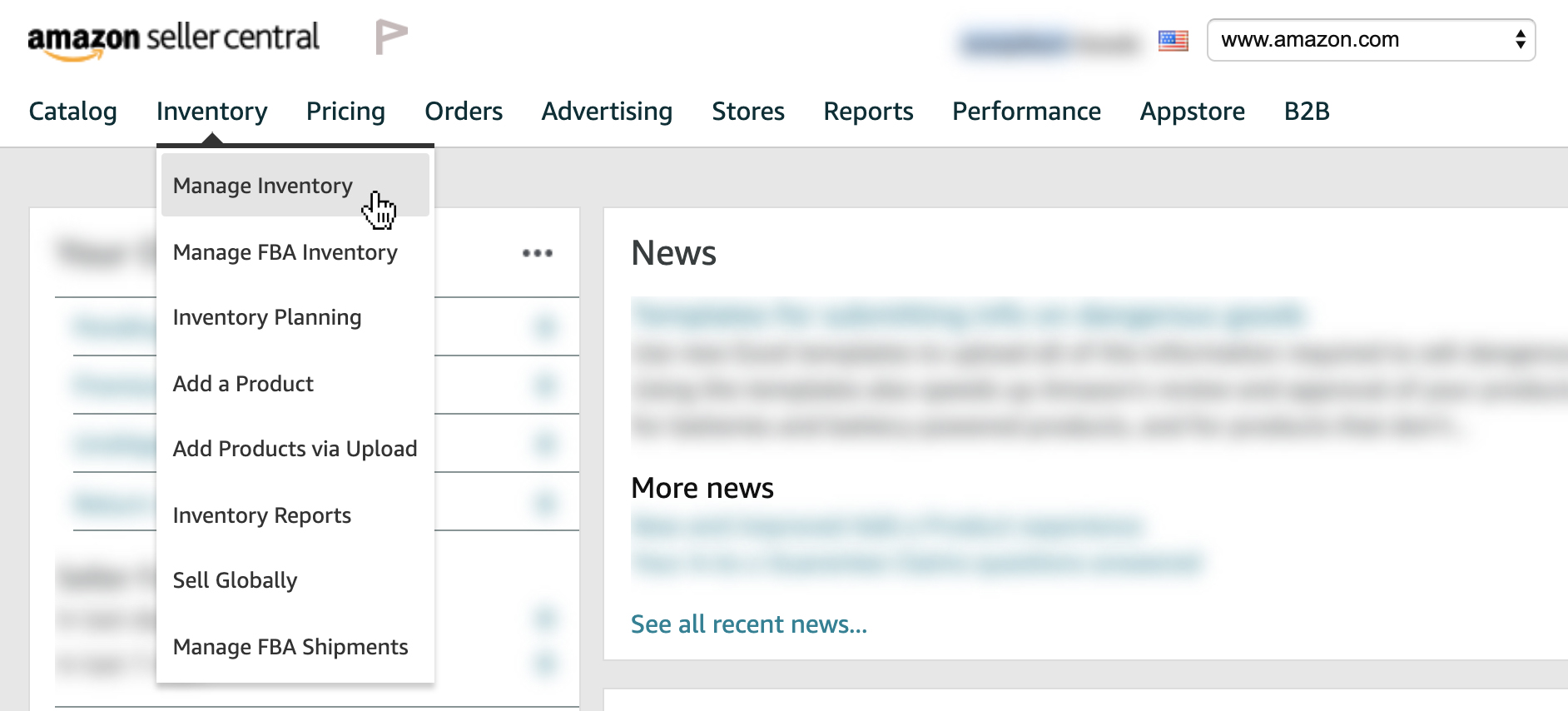Follow the See all recent news link

749,624
